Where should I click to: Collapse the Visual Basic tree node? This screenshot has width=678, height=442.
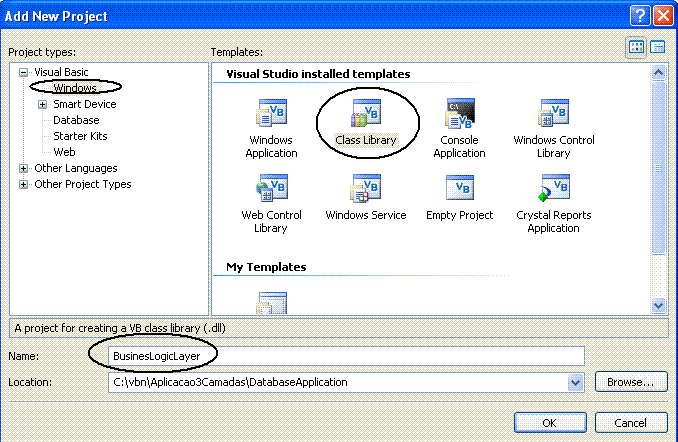23,73
